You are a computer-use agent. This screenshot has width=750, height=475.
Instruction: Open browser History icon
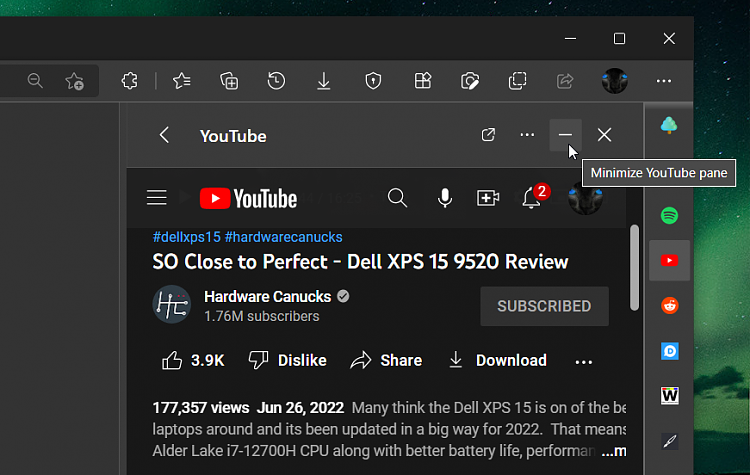coord(276,81)
